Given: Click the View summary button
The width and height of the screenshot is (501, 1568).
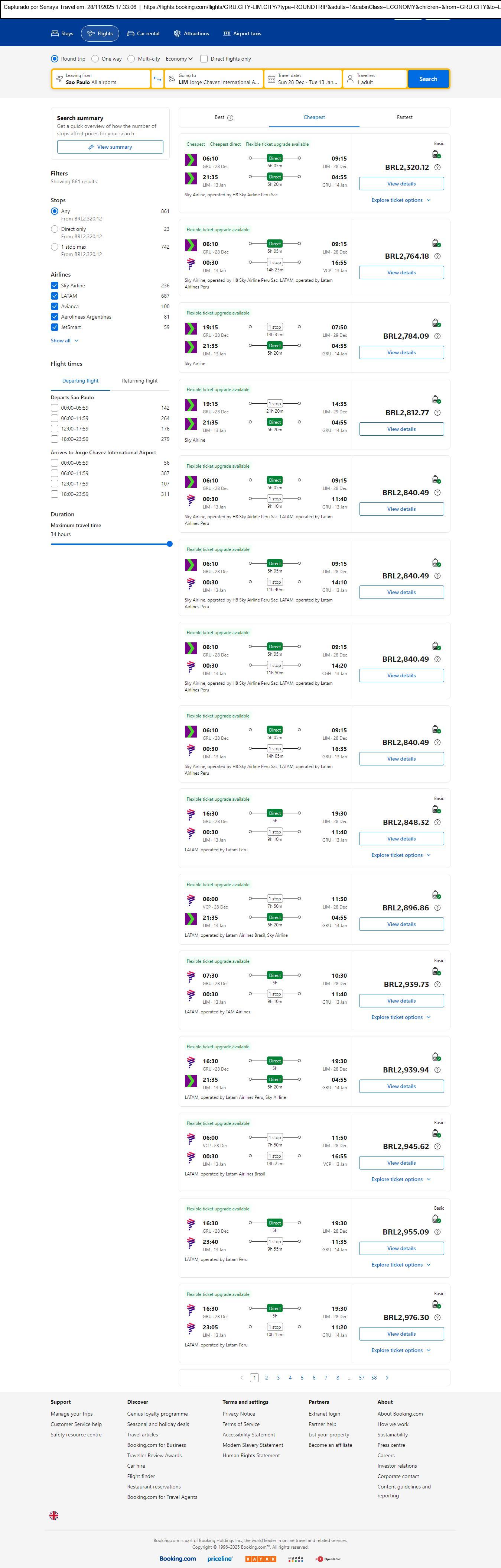Looking at the screenshot, I should (x=110, y=147).
